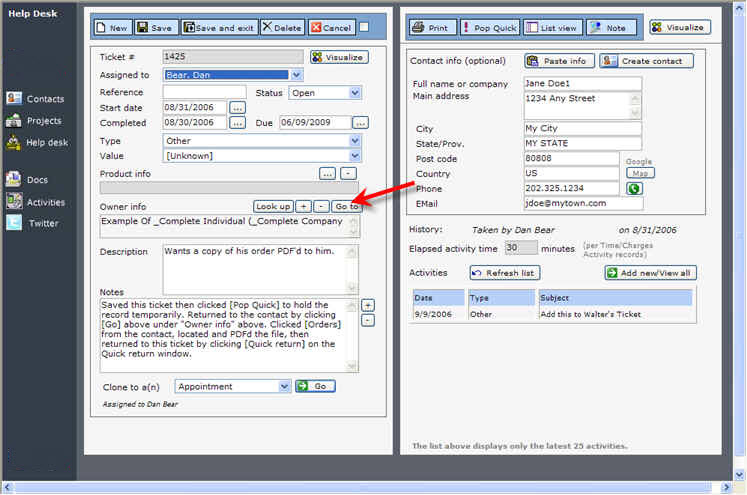The image size is (747, 495).
Task: Open Twitter in the sidebar
Action: pyautogui.click(x=32, y=223)
